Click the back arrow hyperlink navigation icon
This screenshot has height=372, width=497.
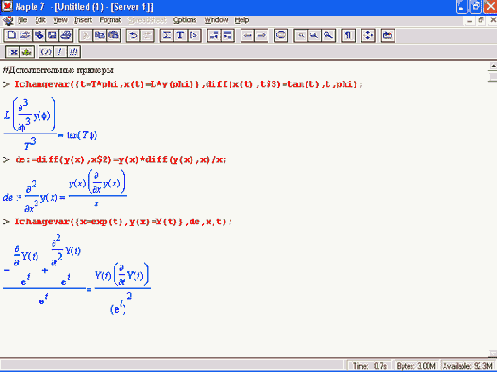pos(247,35)
